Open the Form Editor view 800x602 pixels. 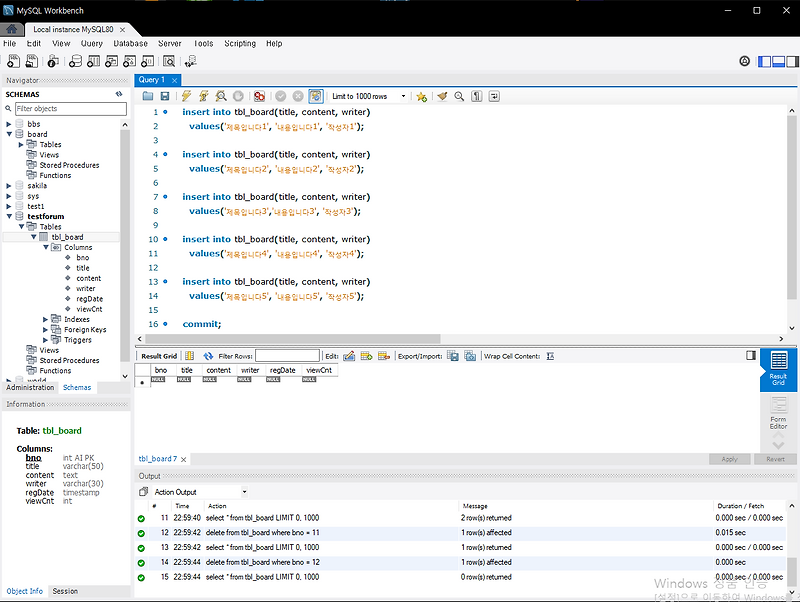click(x=778, y=412)
